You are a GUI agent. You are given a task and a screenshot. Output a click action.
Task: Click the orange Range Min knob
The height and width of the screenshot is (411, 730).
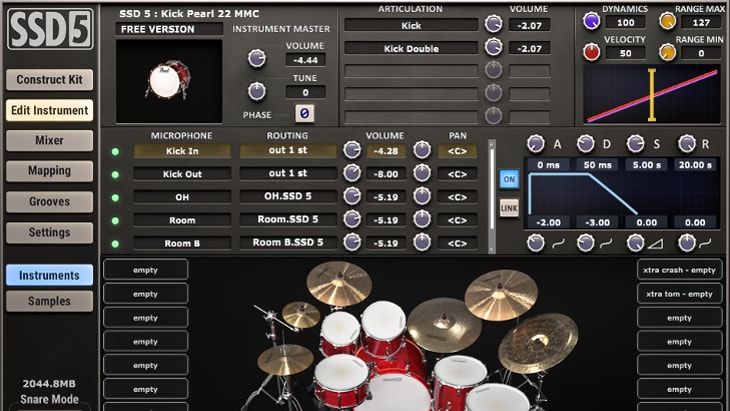click(667, 52)
